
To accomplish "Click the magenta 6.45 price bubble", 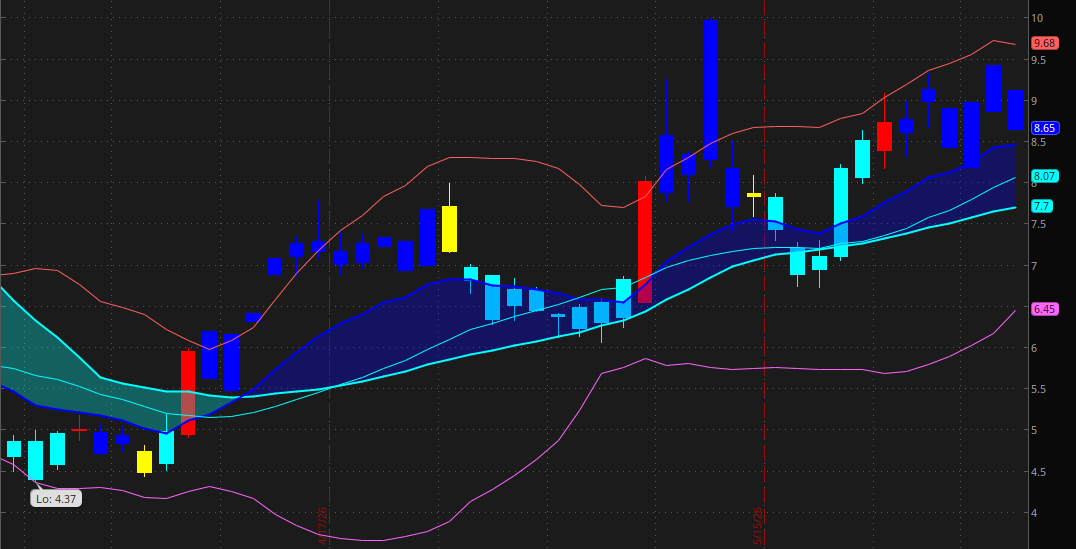I will click(x=1044, y=309).
